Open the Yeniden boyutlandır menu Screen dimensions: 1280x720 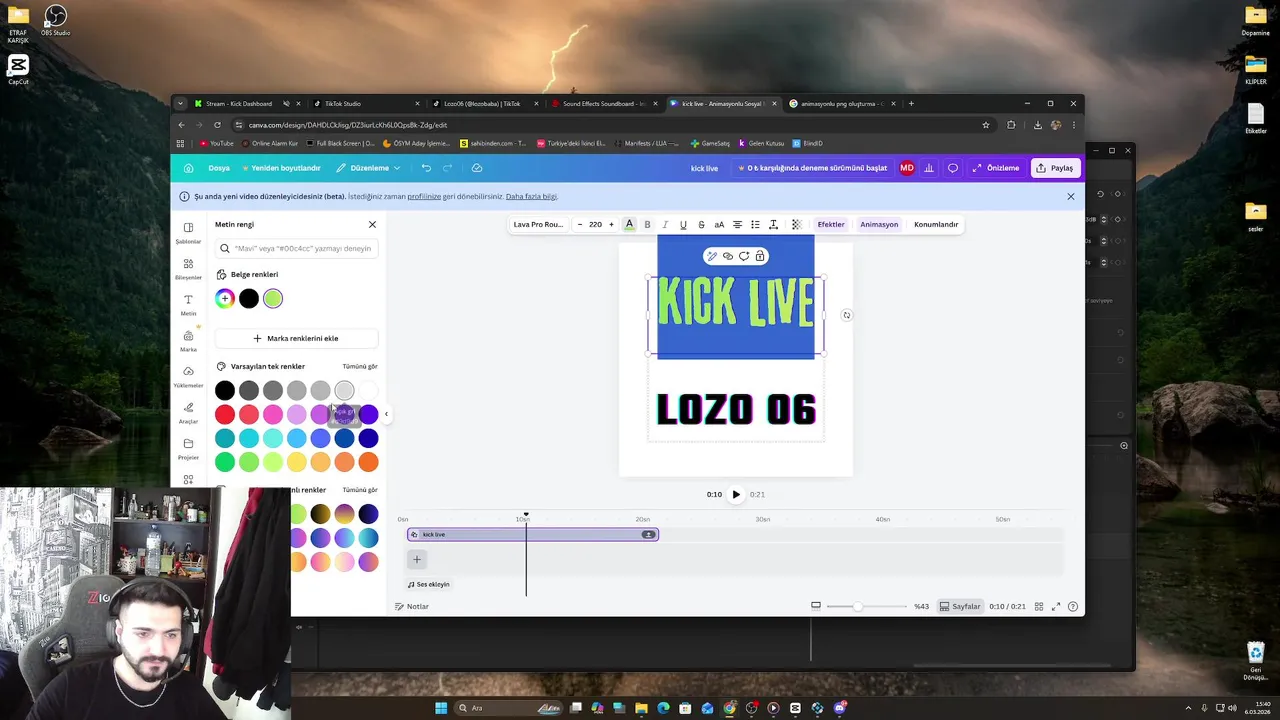click(x=281, y=168)
